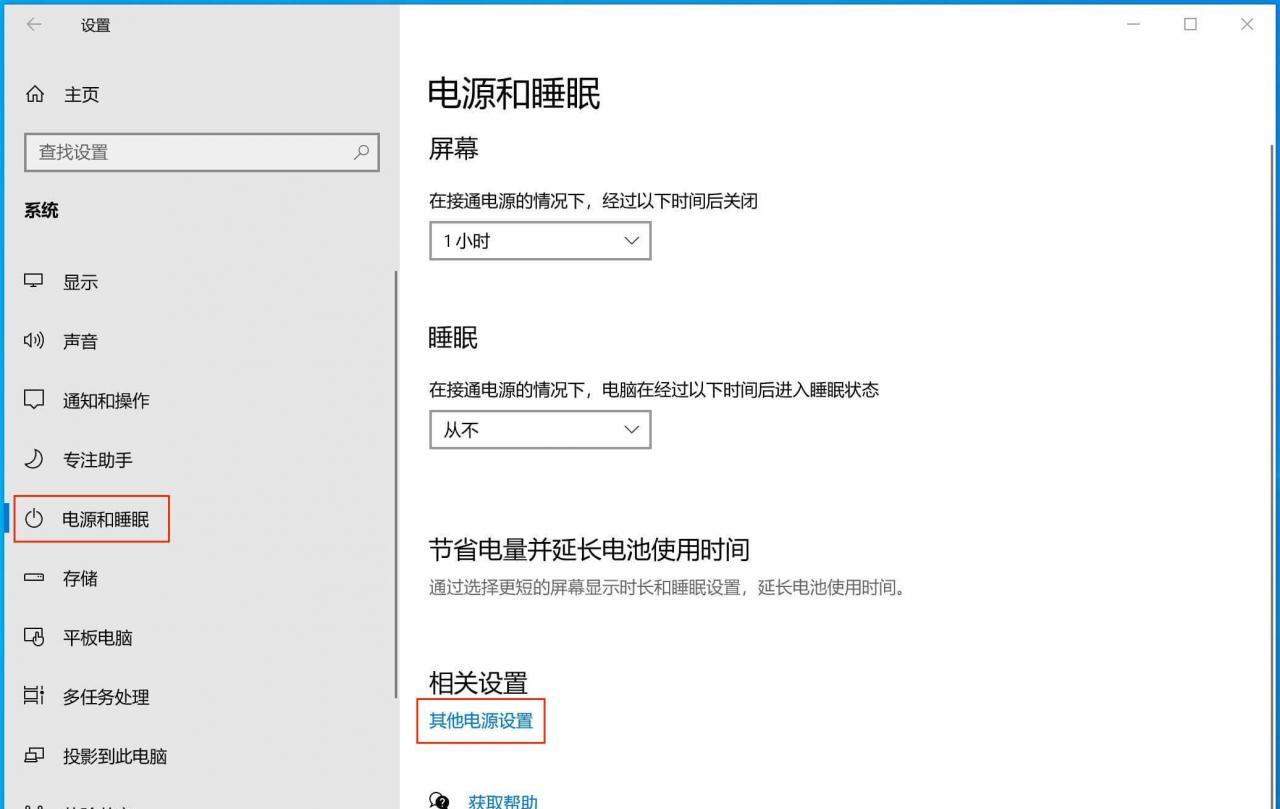Click the Display (显示) monitor icon
Screen dimensions: 1280x809
34,281
